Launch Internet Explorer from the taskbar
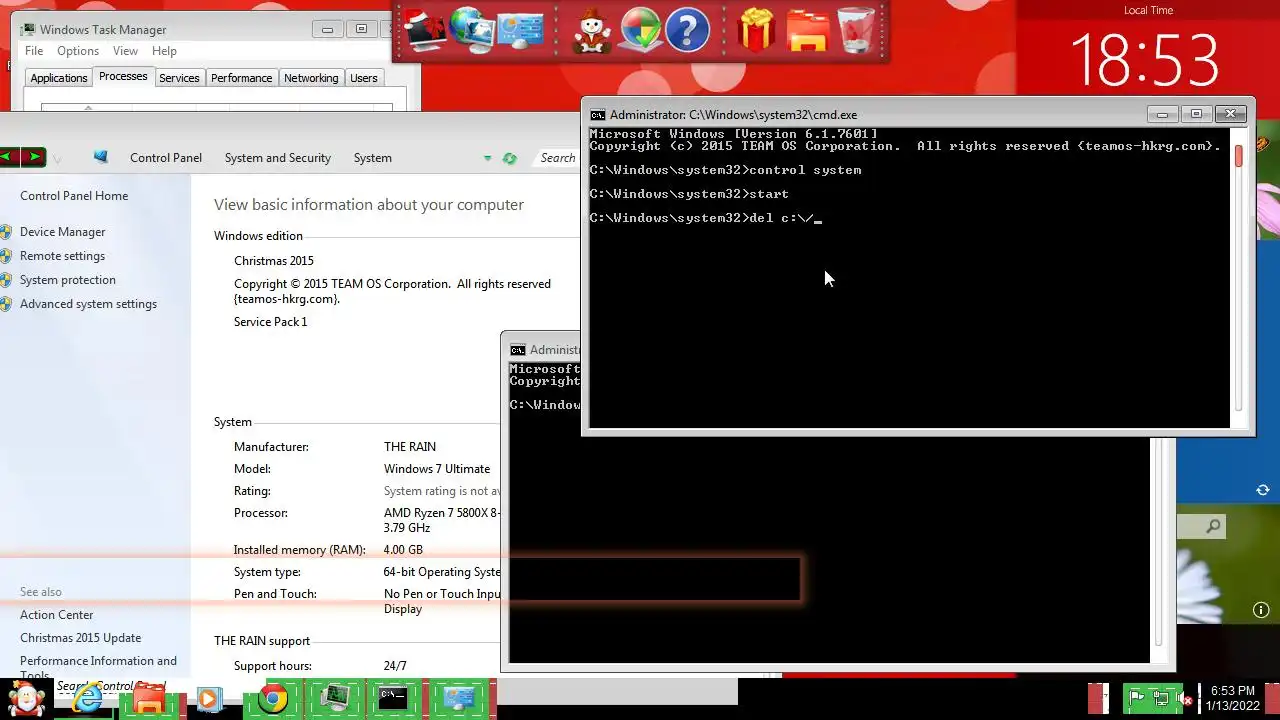 (x=88, y=699)
